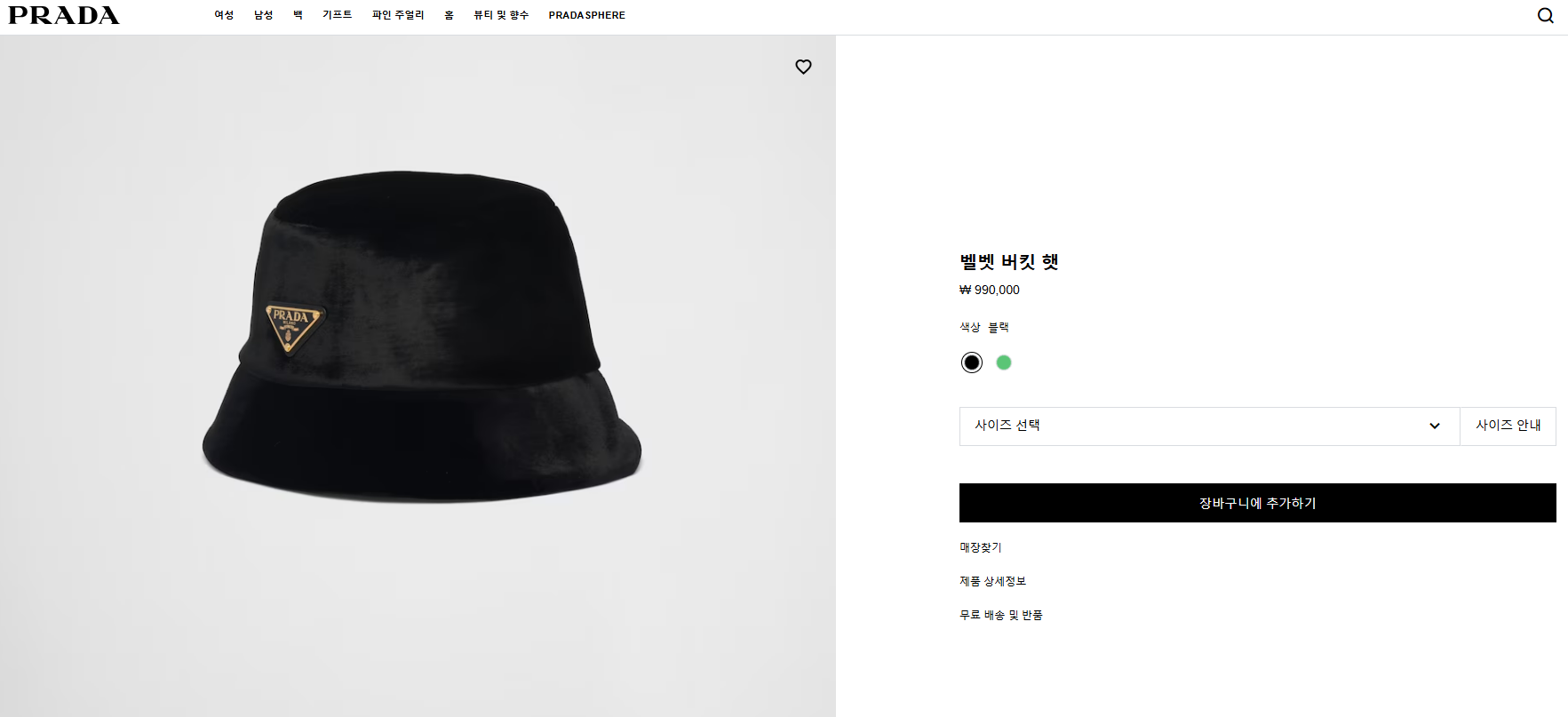
Task: Open the 뷰티 및 향수 menu
Action: tap(501, 15)
